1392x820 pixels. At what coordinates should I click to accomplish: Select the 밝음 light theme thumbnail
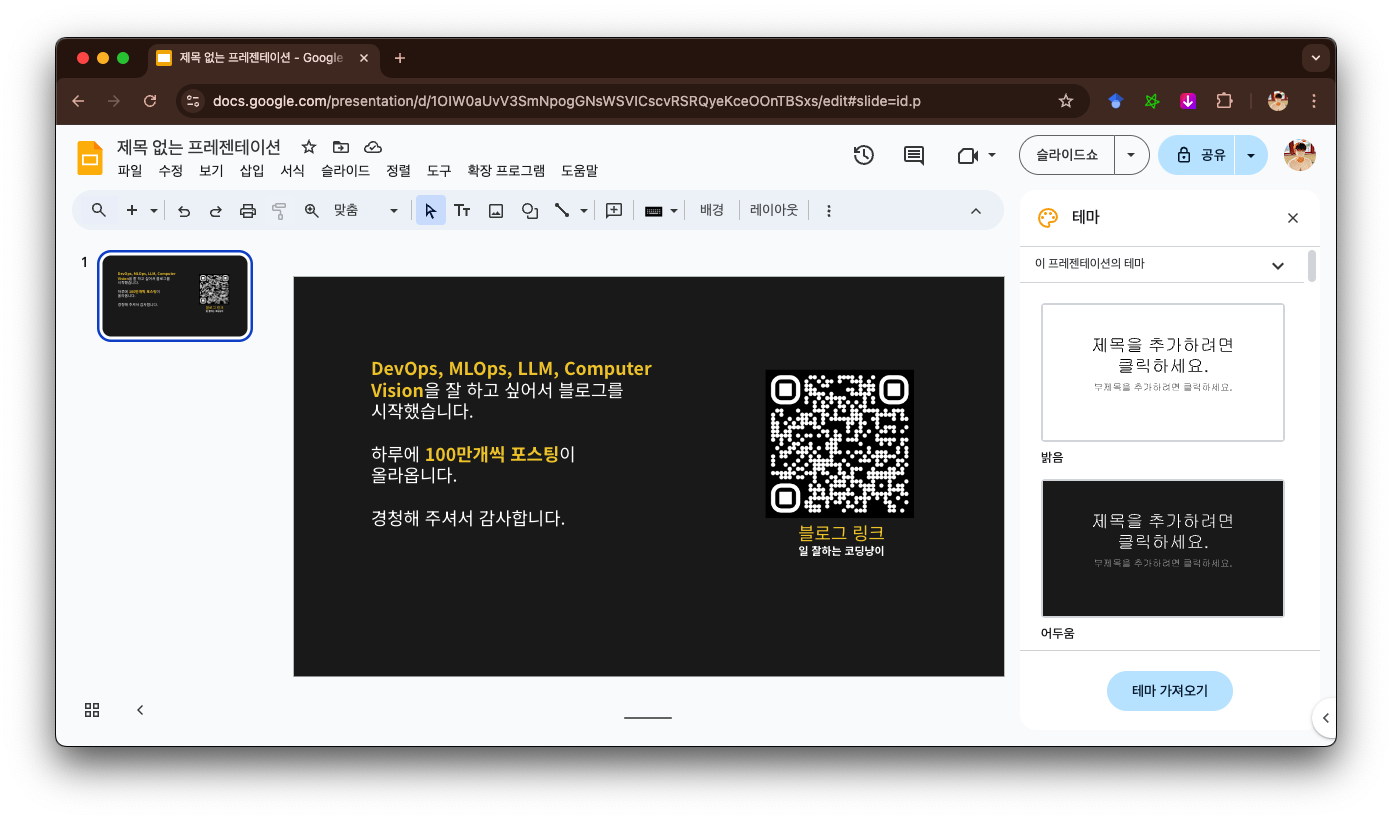[1163, 372]
